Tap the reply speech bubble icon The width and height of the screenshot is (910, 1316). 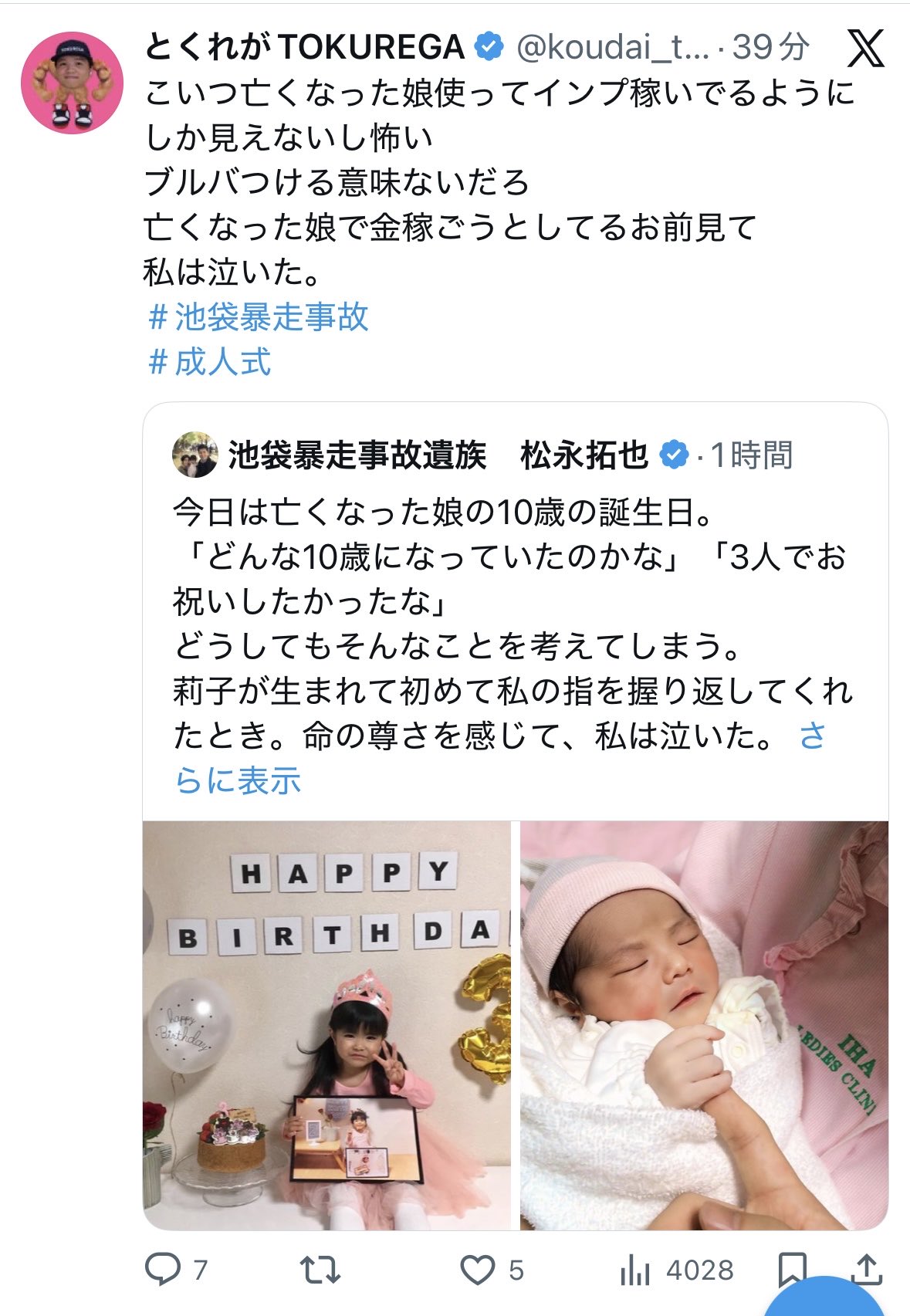click(x=163, y=1269)
